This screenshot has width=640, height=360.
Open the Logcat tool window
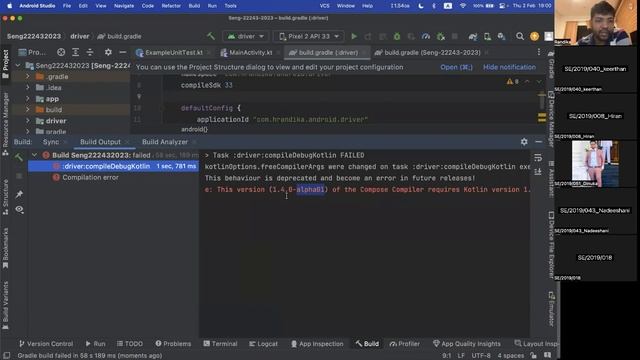click(x=263, y=344)
